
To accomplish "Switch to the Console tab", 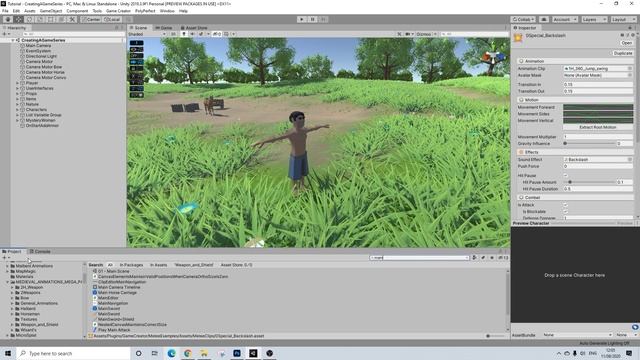I will (x=40, y=251).
